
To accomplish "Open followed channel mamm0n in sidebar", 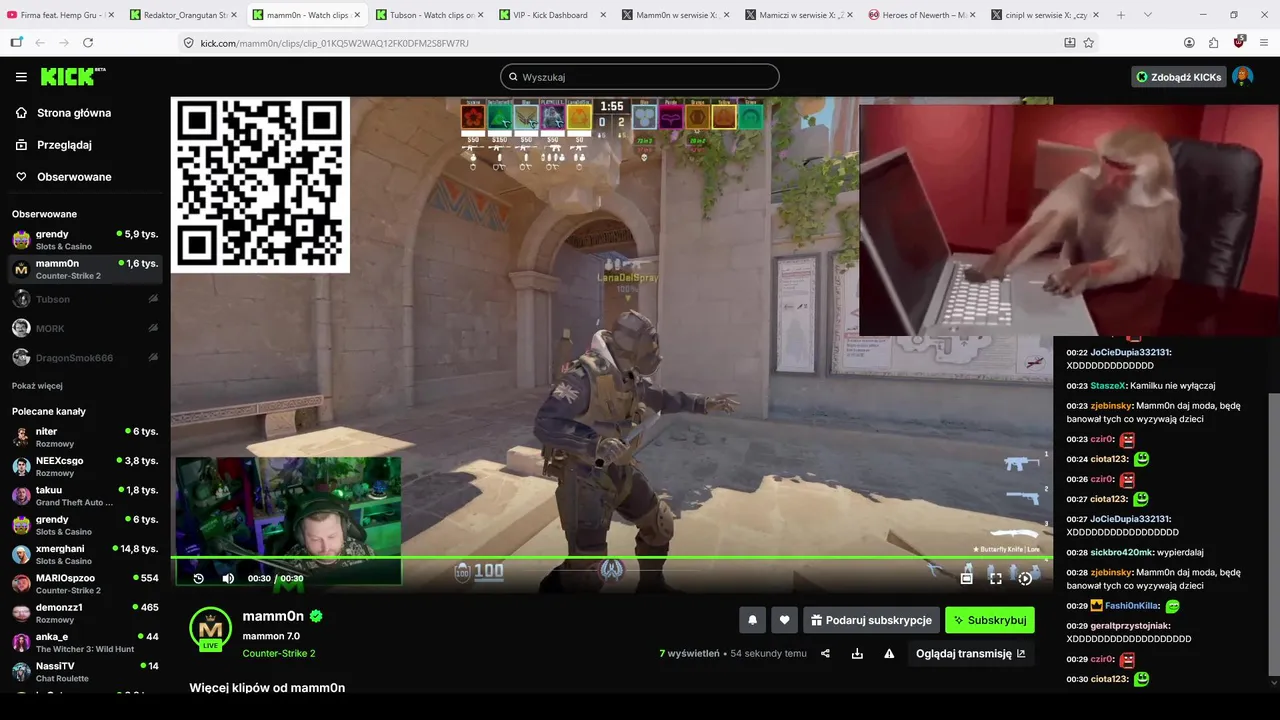I will click(x=84, y=269).
